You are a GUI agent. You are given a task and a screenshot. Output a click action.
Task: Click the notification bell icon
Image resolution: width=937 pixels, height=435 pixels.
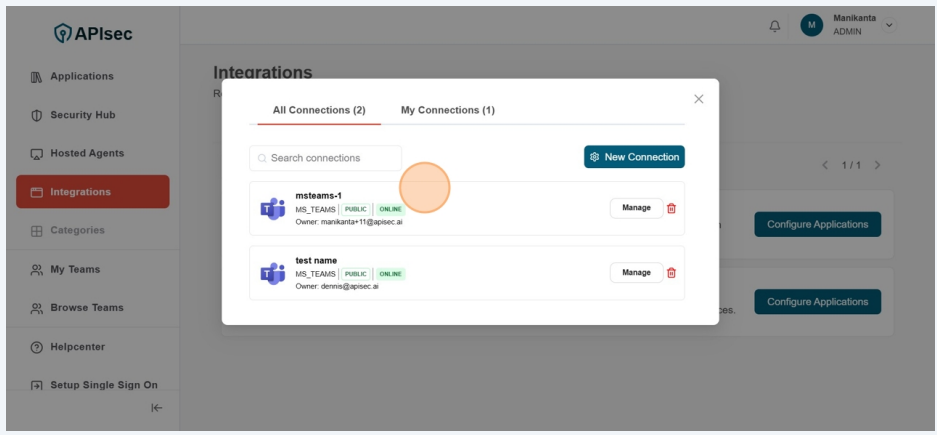[775, 26]
